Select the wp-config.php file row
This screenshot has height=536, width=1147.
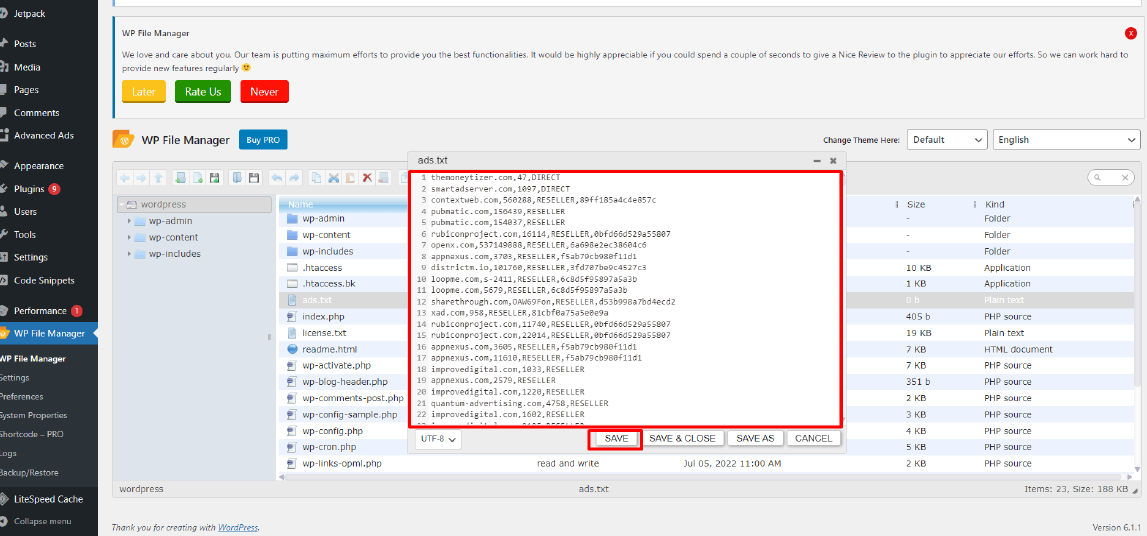[x=330, y=431]
